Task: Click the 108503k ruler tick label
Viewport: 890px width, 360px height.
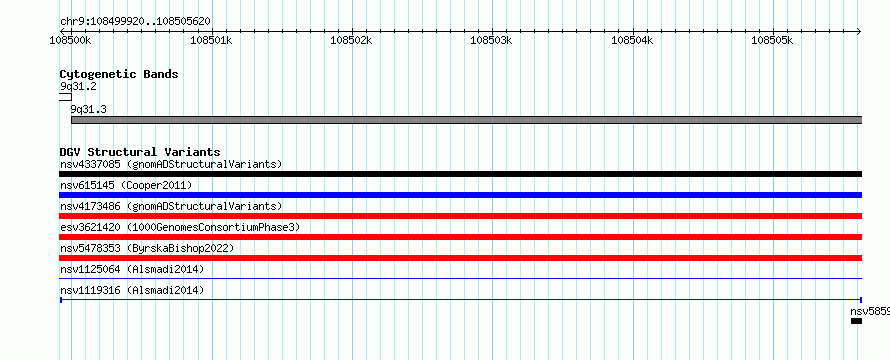Action: coord(492,40)
